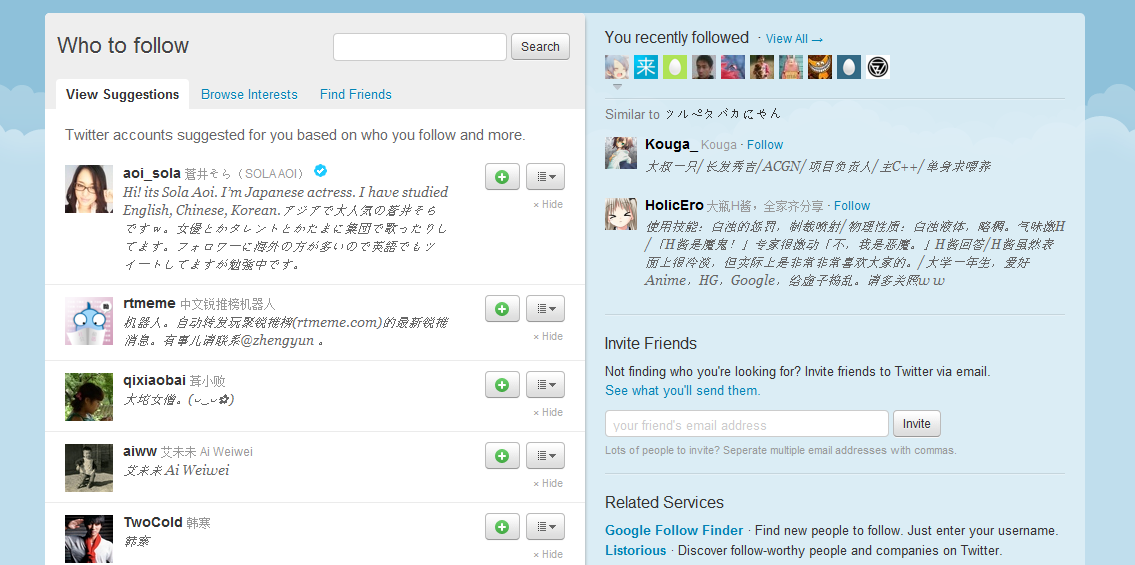
Task: Open the Kouga_ username link
Action: click(671, 145)
